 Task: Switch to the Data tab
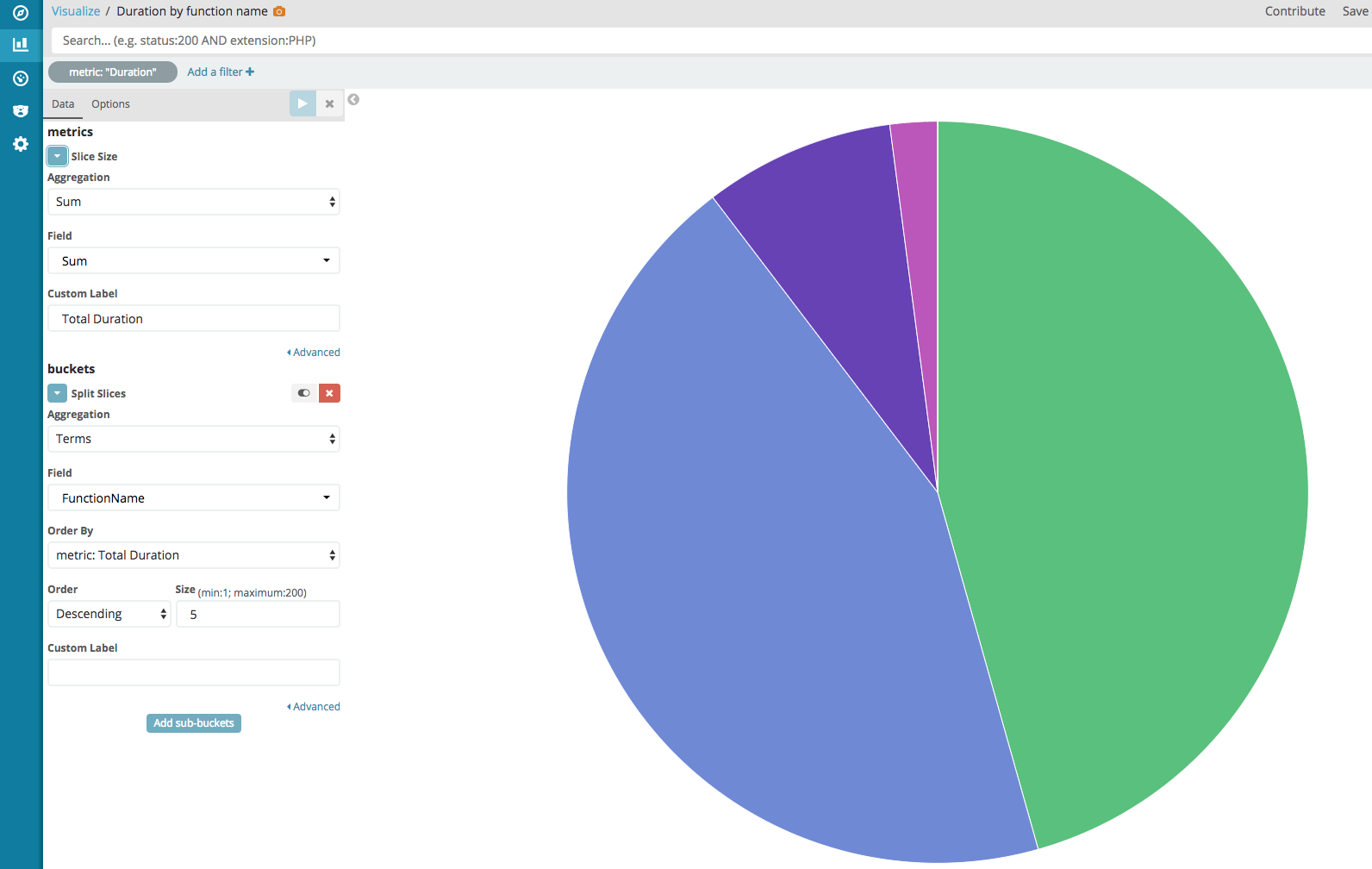click(x=63, y=104)
